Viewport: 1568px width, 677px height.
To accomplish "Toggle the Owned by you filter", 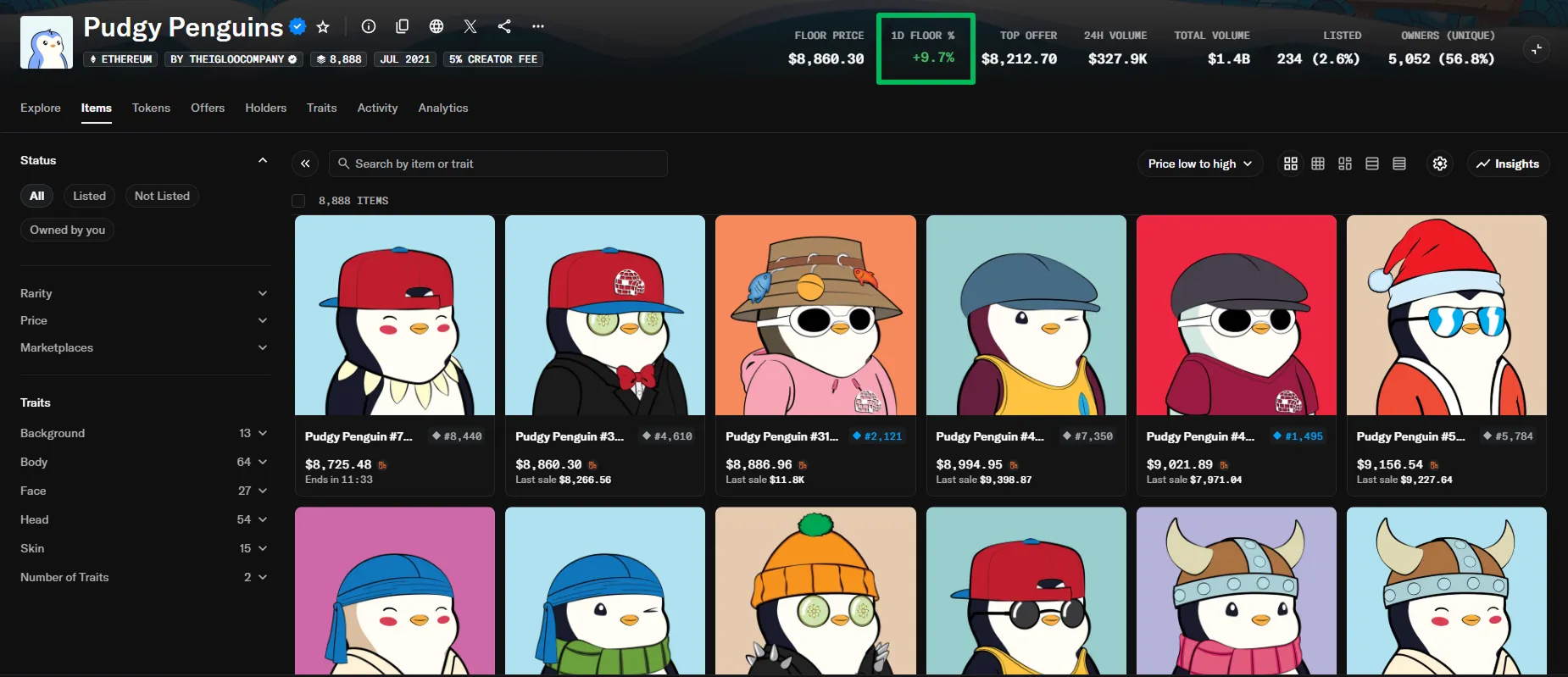I will point(68,230).
